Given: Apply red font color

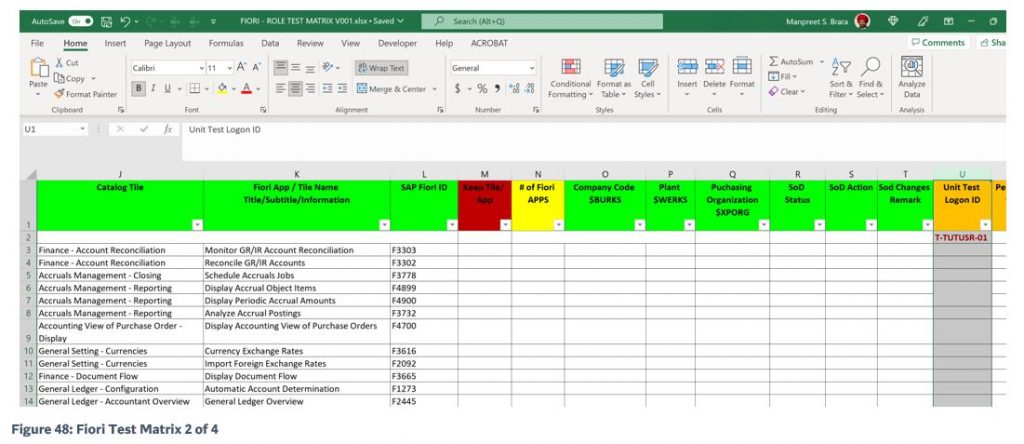Looking at the screenshot, I should point(246,88).
